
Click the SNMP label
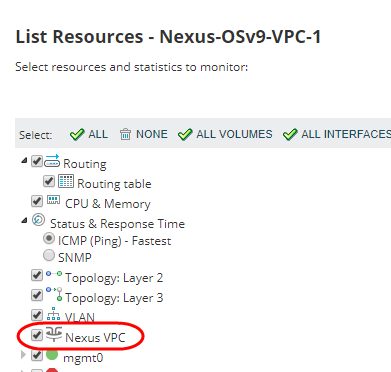pyautogui.click(x=75, y=258)
